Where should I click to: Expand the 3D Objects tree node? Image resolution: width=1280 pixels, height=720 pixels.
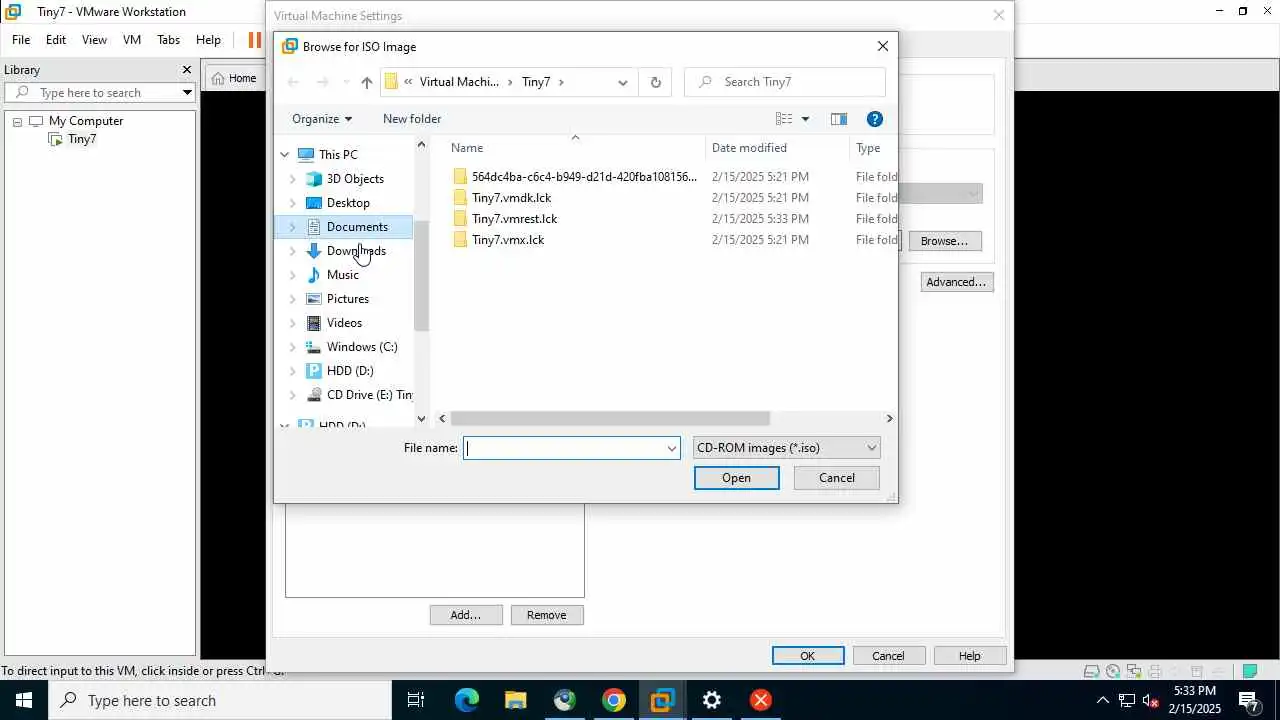[x=292, y=179]
